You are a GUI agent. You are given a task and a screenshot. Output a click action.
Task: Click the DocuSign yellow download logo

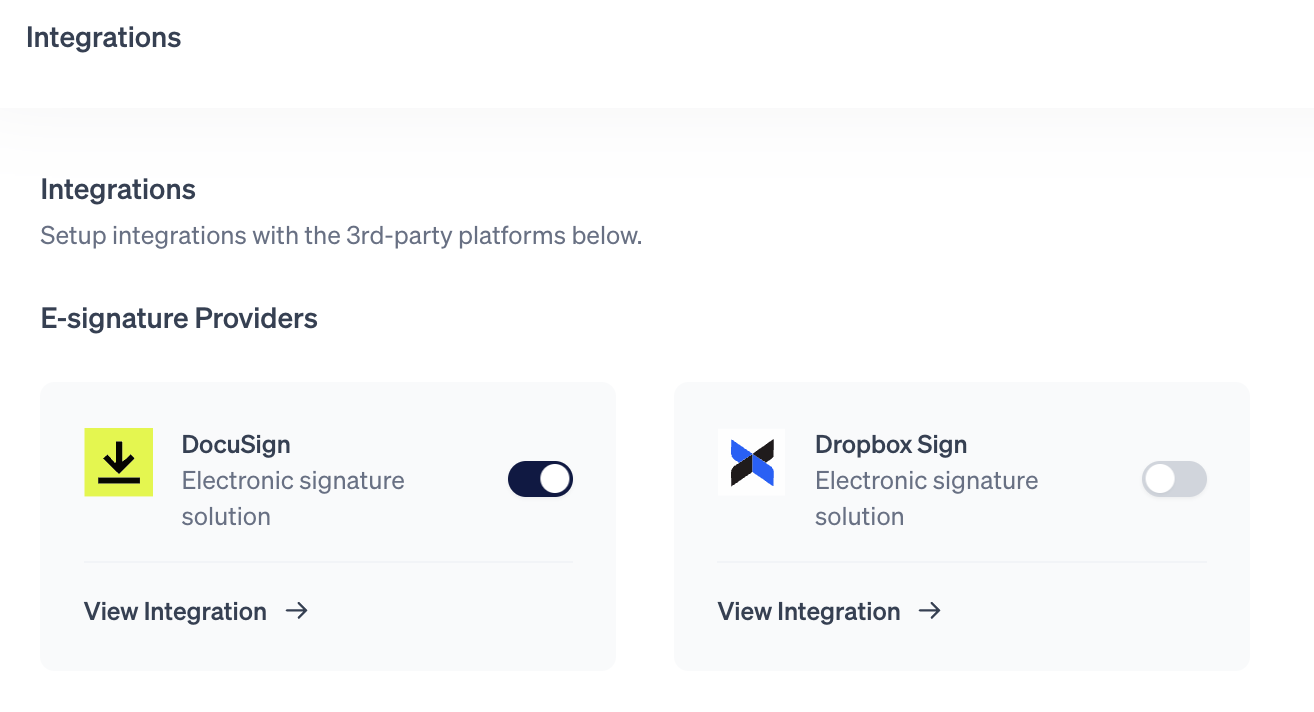pos(118,462)
